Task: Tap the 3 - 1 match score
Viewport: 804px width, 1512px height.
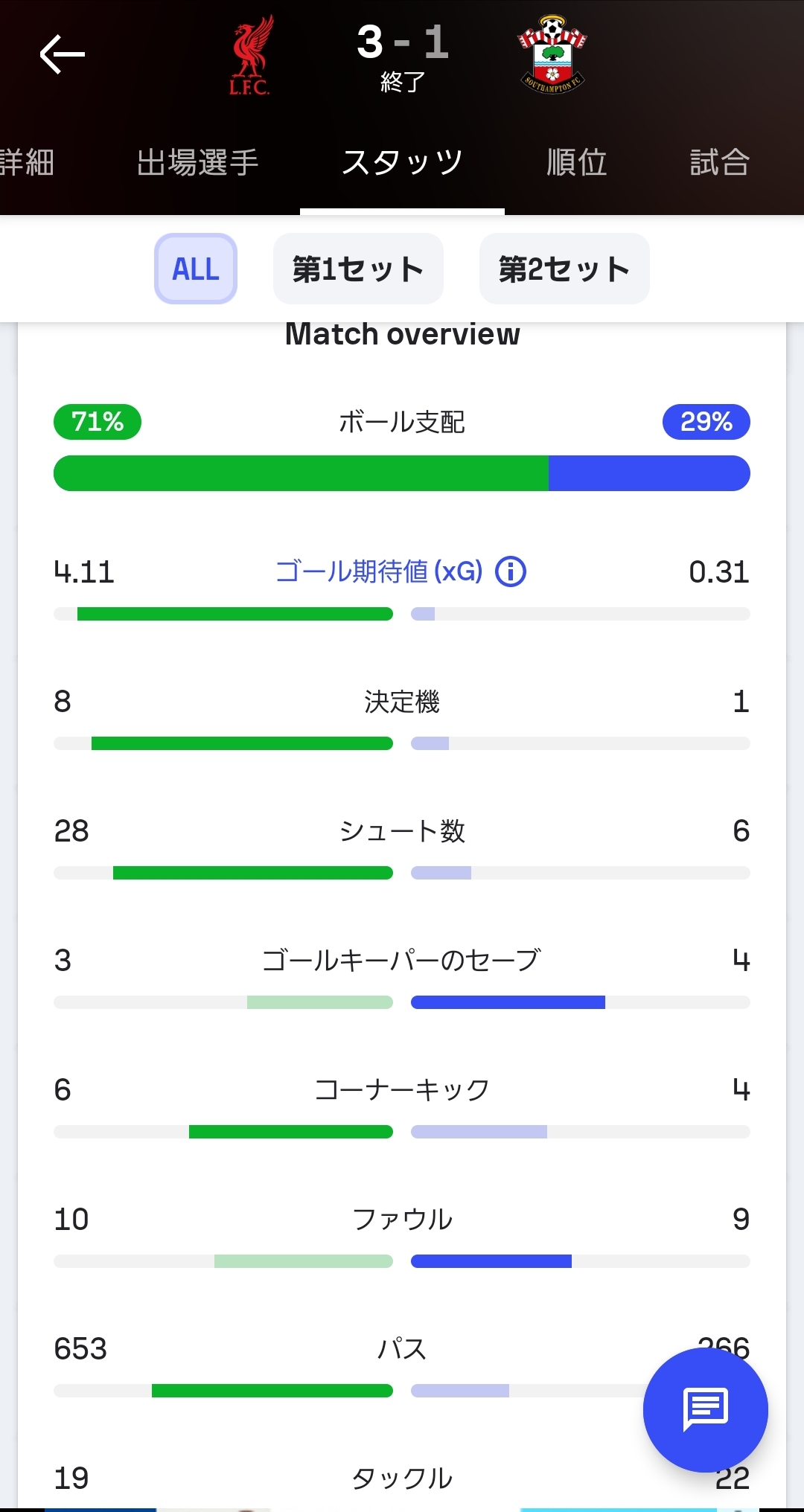Action: (x=402, y=42)
